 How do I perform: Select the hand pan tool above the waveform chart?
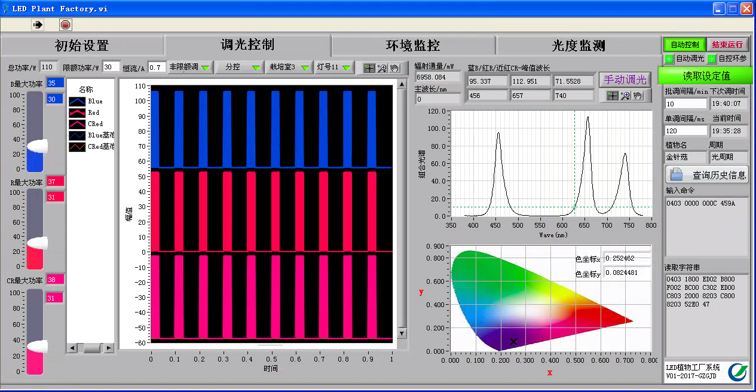coord(394,68)
